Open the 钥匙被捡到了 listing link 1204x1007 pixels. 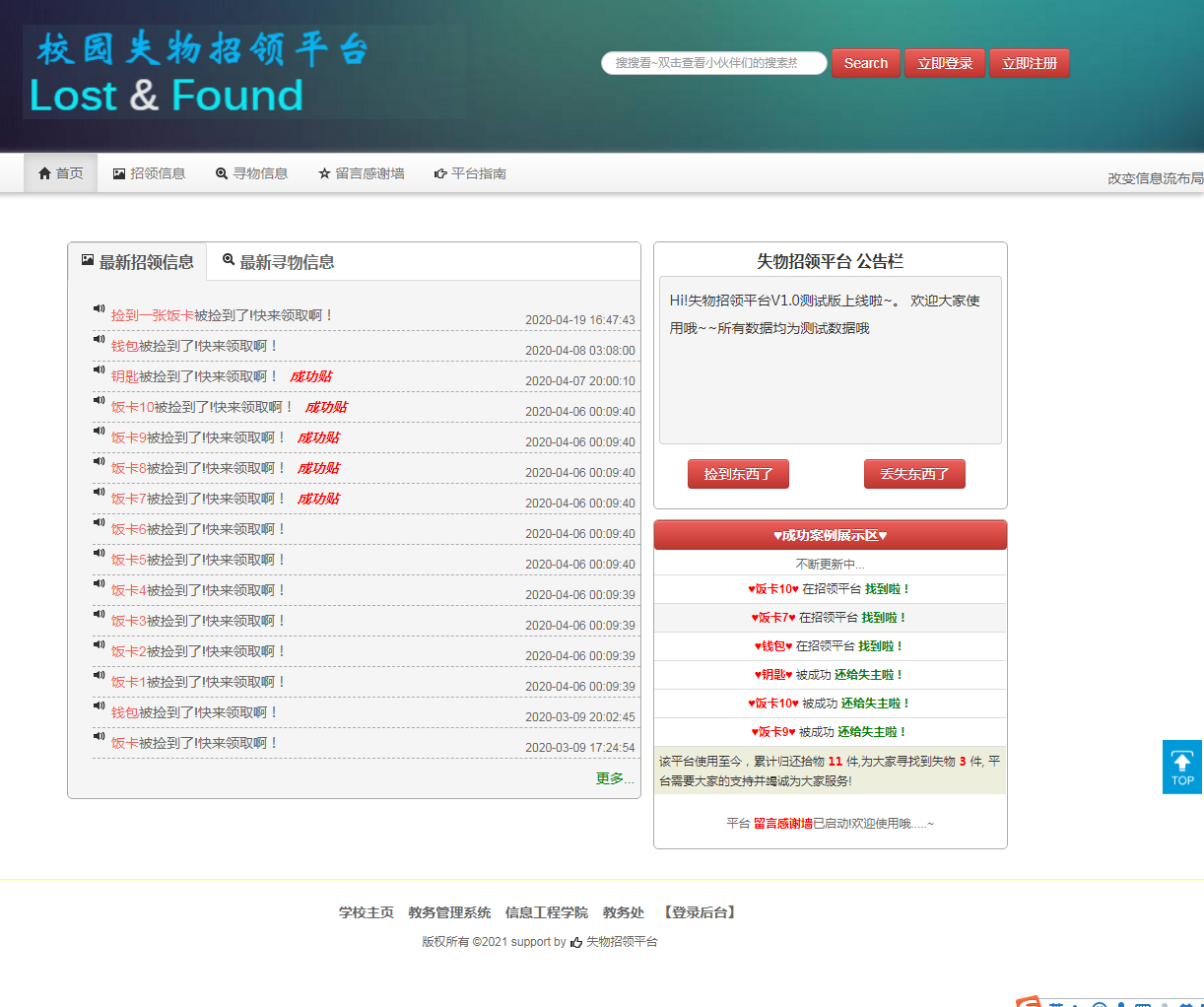point(194,376)
